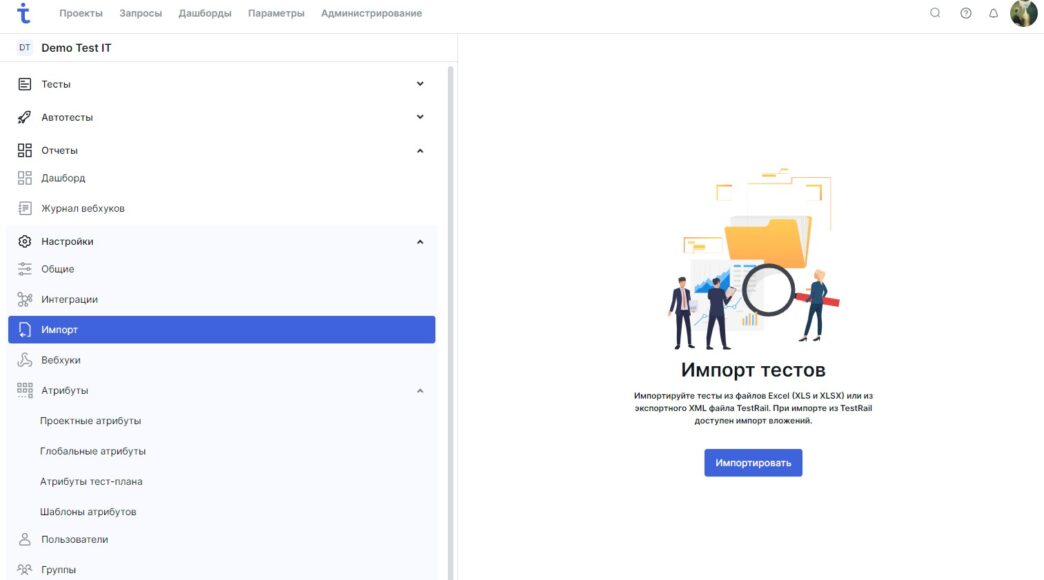Open the Параметры top menu
The height and width of the screenshot is (580, 1044).
(276, 13)
